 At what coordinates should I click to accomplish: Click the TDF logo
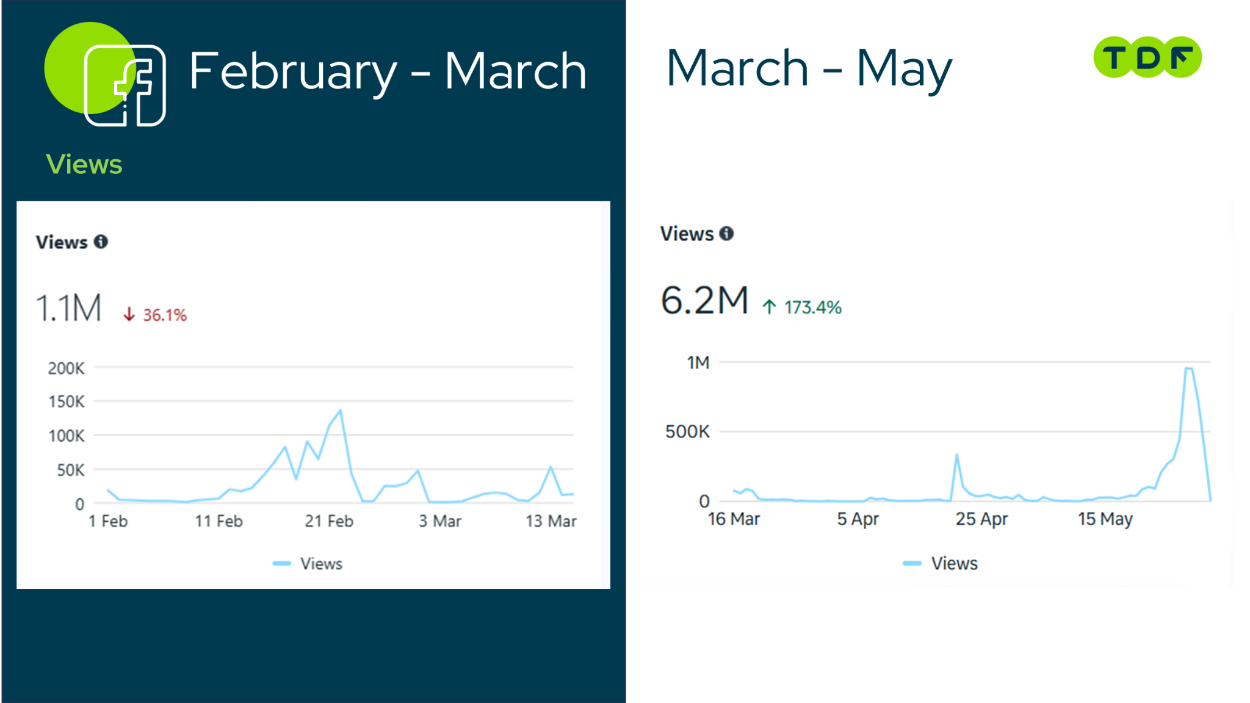click(x=1147, y=58)
